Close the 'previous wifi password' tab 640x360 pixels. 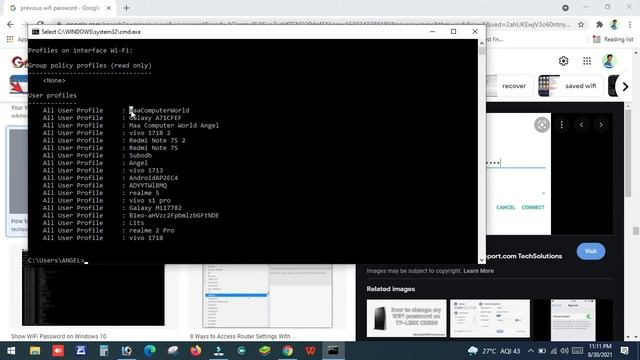(109, 8)
